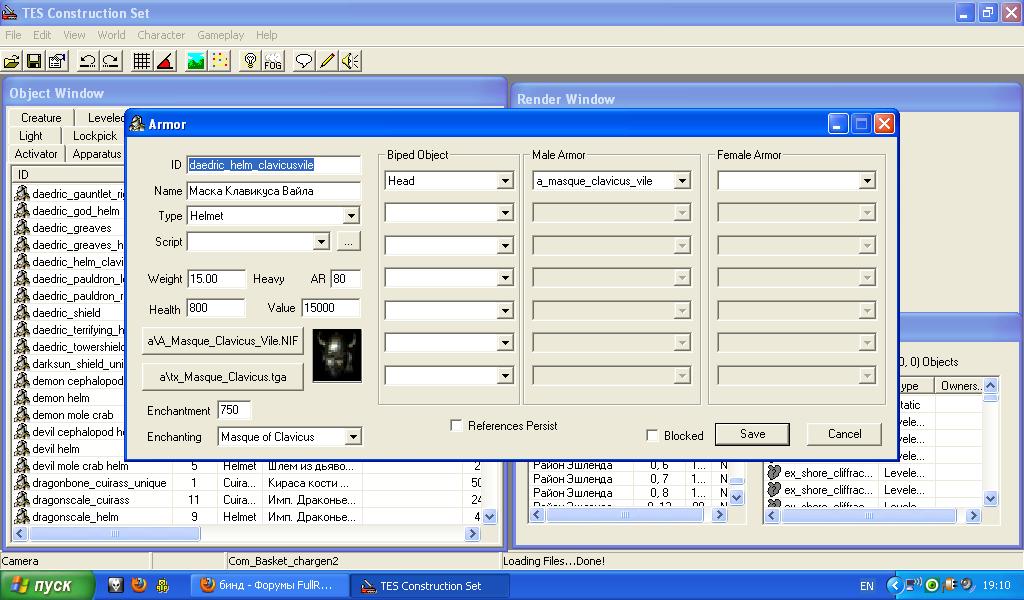Toggle angle snap in the toolbar
Screen dimensions: 1024x600
pos(165,61)
